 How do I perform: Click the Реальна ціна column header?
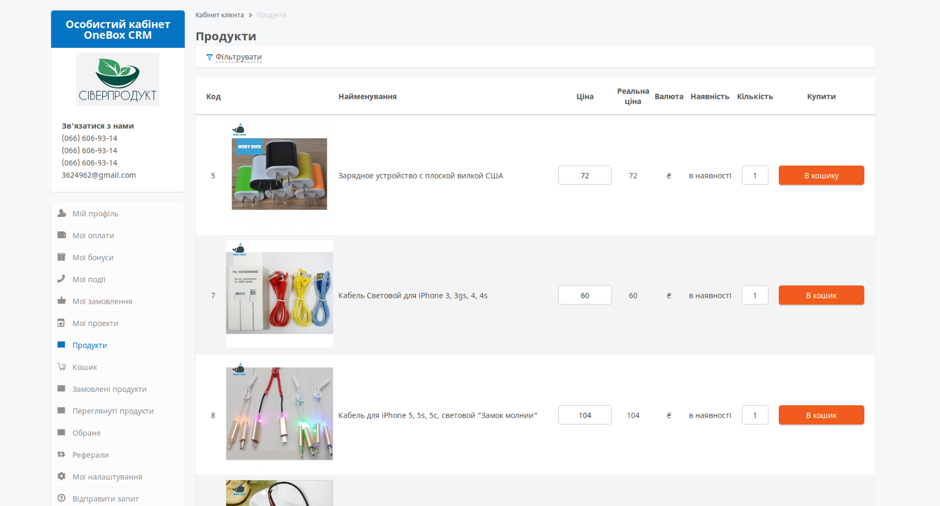click(x=633, y=96)
